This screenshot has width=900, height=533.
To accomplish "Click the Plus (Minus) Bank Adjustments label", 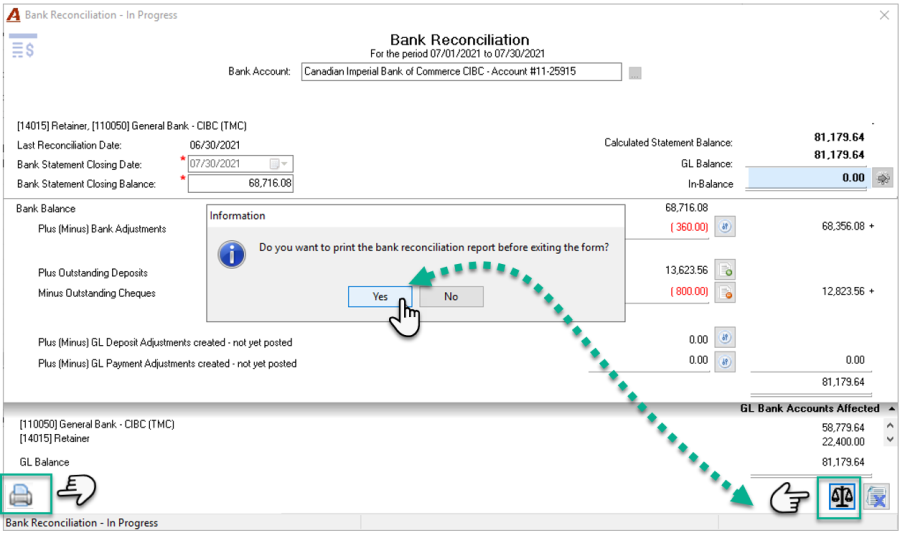I will click(x=102, y=229).
